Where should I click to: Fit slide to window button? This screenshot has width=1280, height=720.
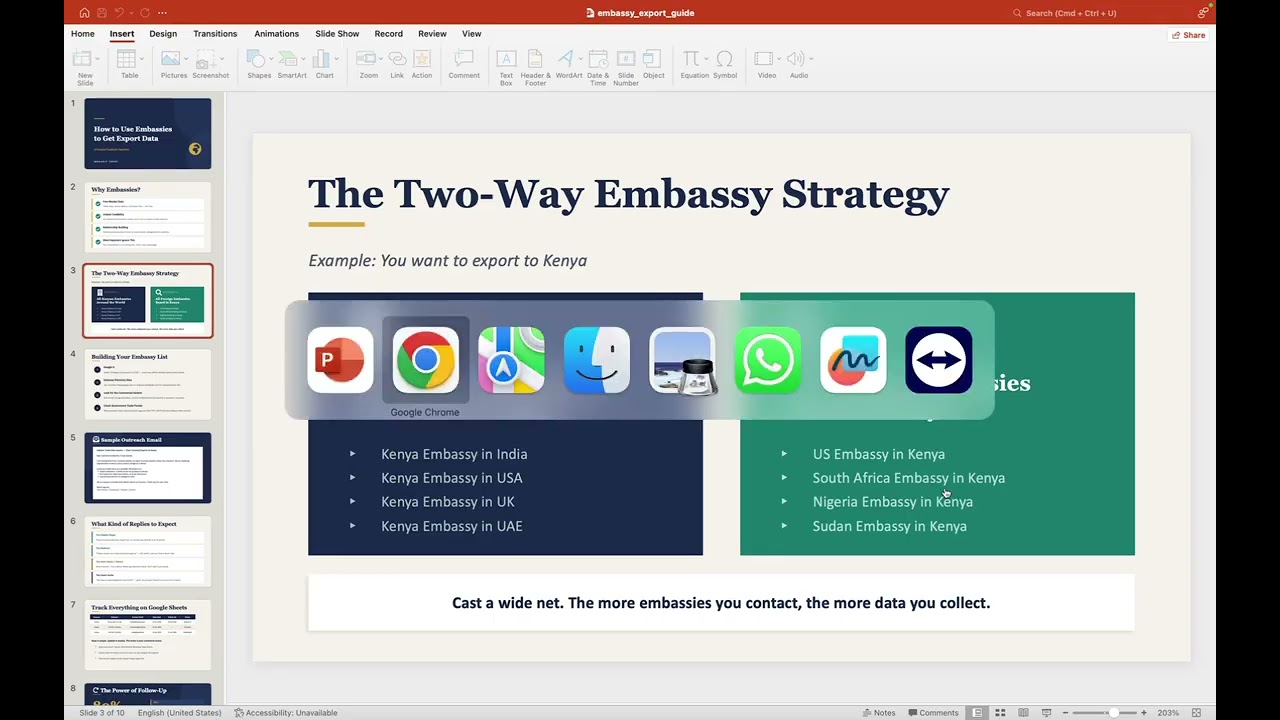(x=1195, y=713)
